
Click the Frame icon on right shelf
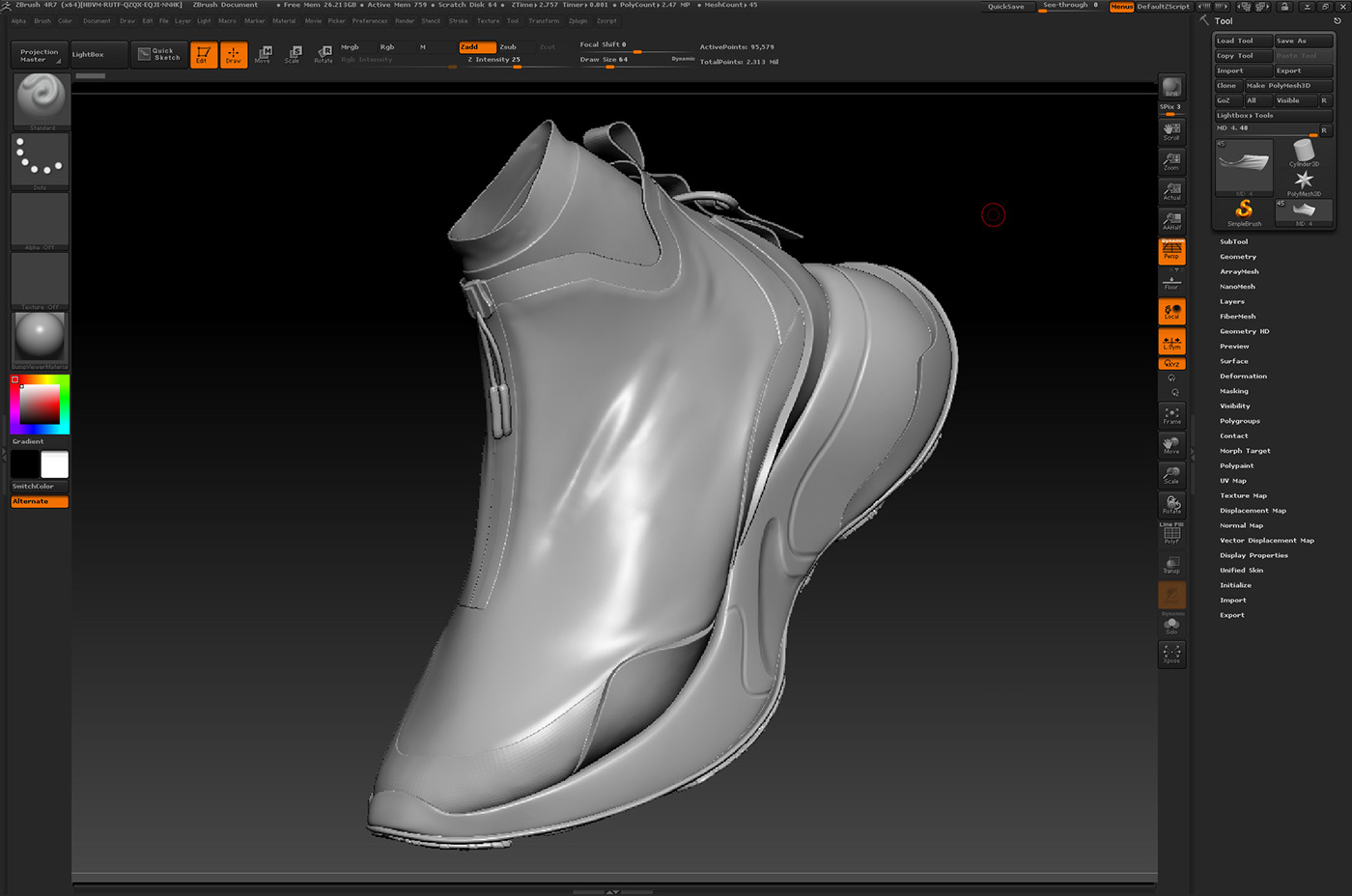tap(1171, 415)
